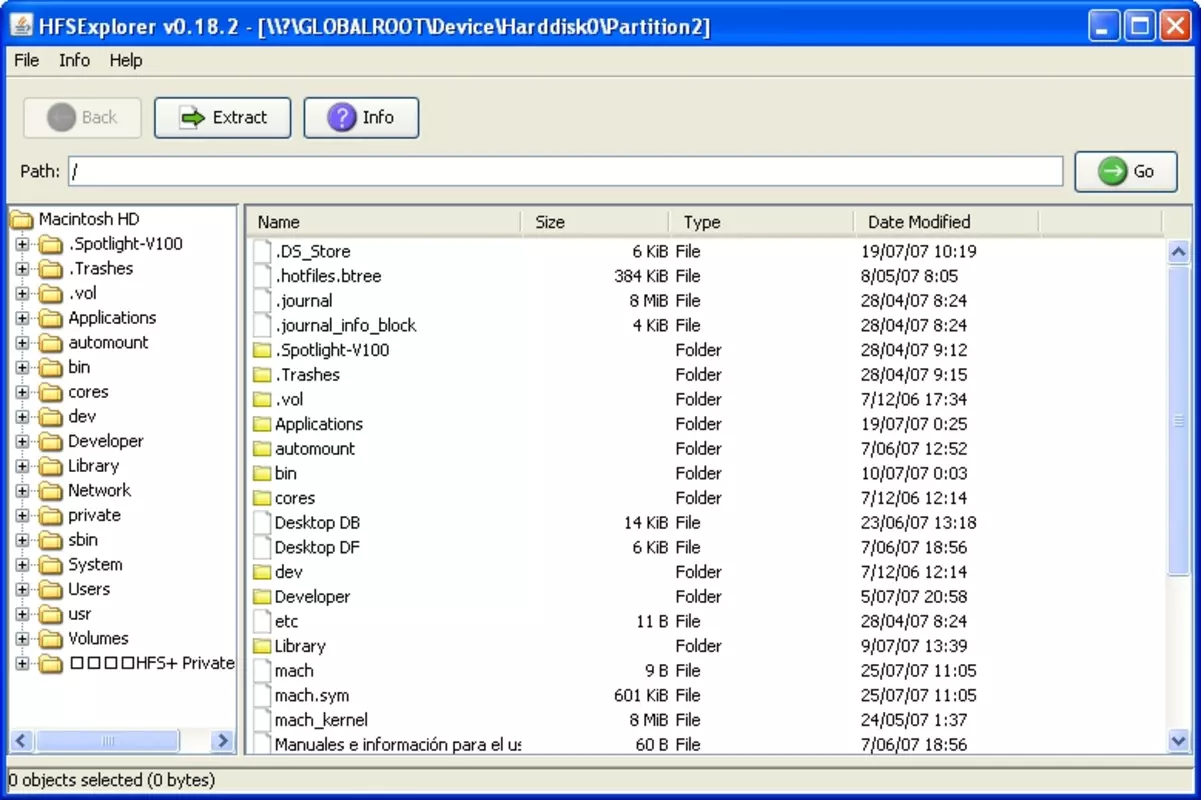Click file list scrollbar down arrow
This screenshot has height=800, width=1201.
coord(1179,741)
